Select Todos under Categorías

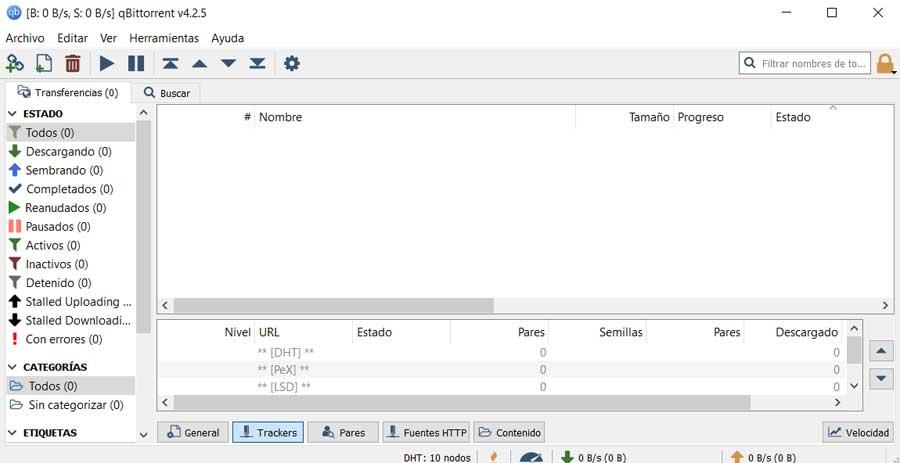click(71, 386)
